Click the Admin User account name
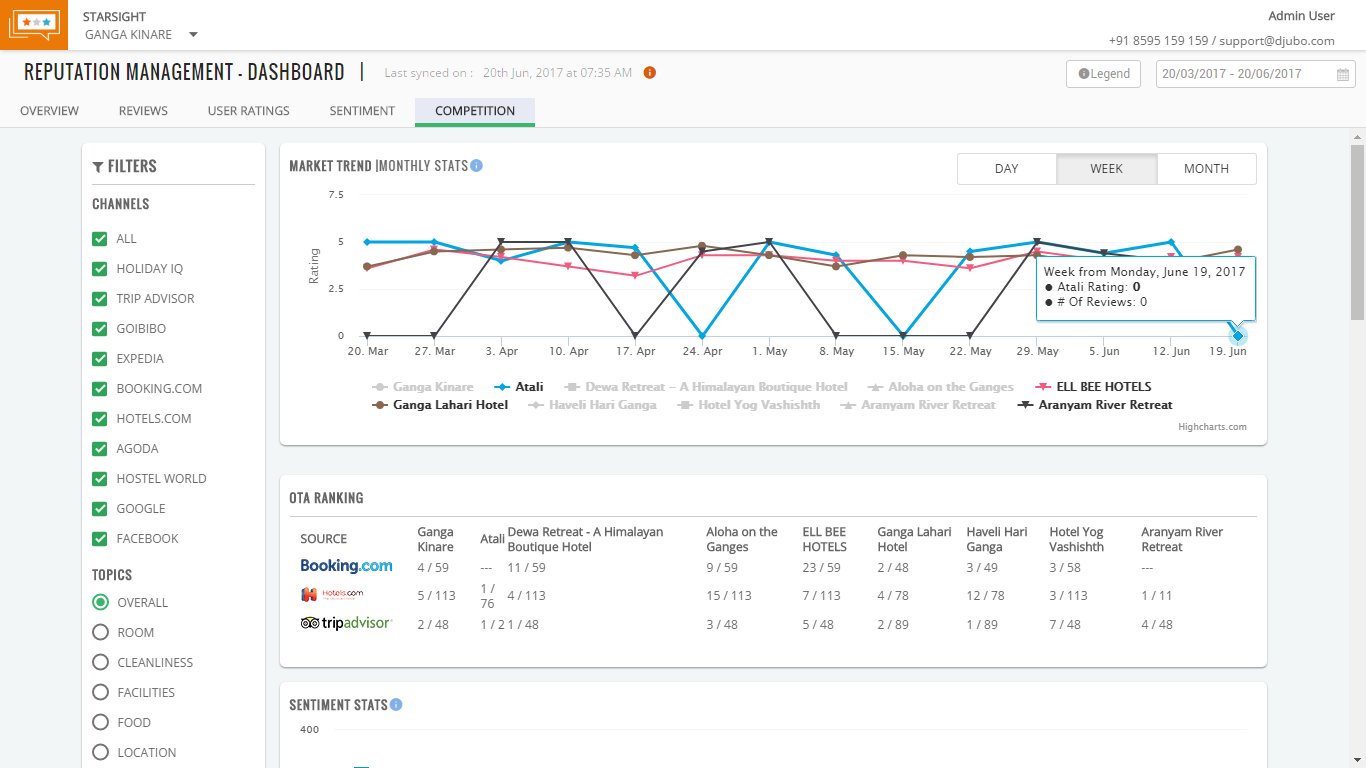1366x768 pixels. [1301, 16]
